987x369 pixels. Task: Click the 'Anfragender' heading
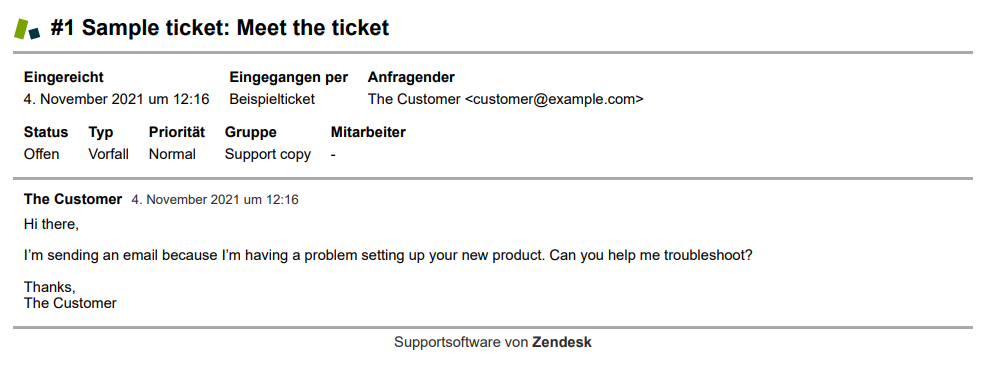point(411,77)
